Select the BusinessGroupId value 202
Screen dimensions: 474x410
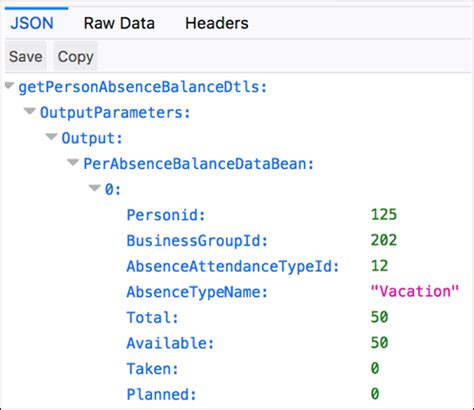[384, 240]
